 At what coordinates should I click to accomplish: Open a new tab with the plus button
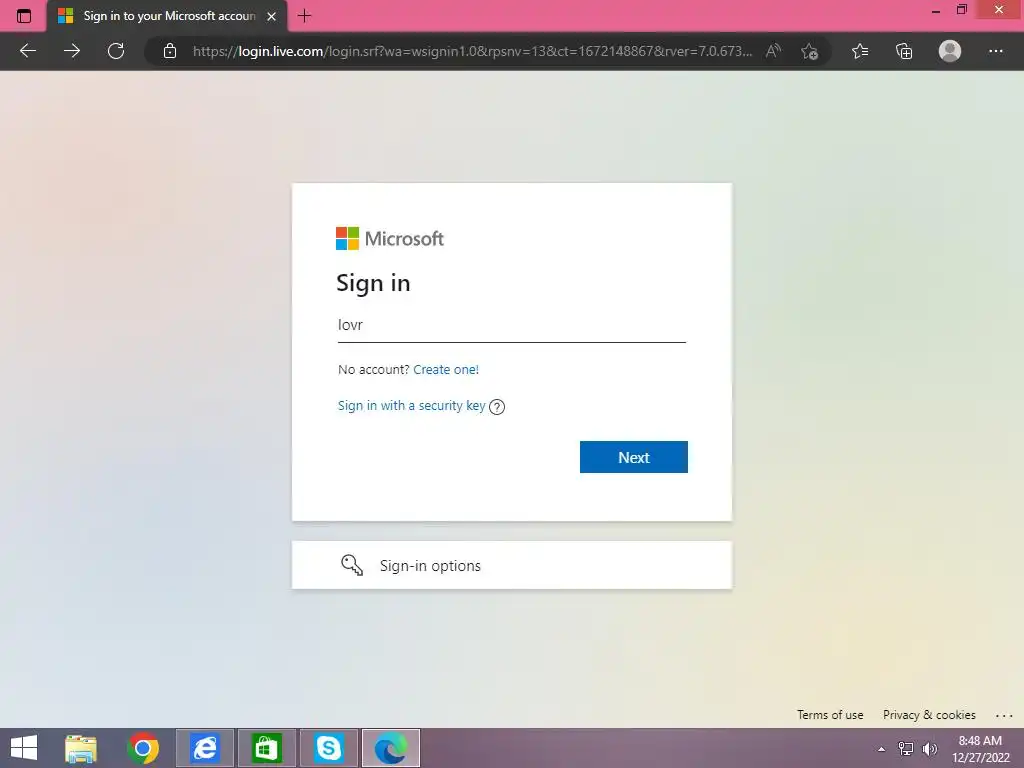click(304, 16)
